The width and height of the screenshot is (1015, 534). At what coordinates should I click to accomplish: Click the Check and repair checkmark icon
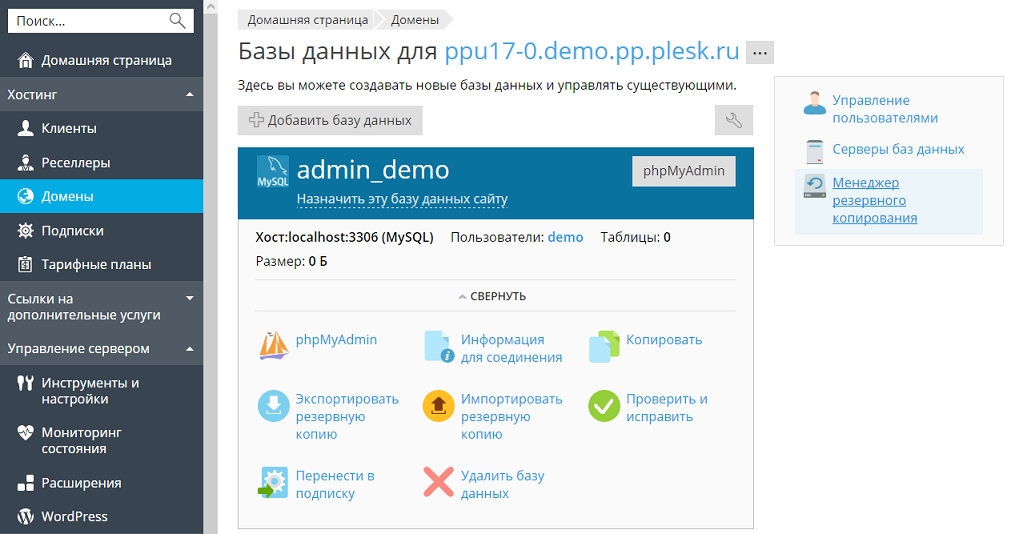click(x=604, y=406)
